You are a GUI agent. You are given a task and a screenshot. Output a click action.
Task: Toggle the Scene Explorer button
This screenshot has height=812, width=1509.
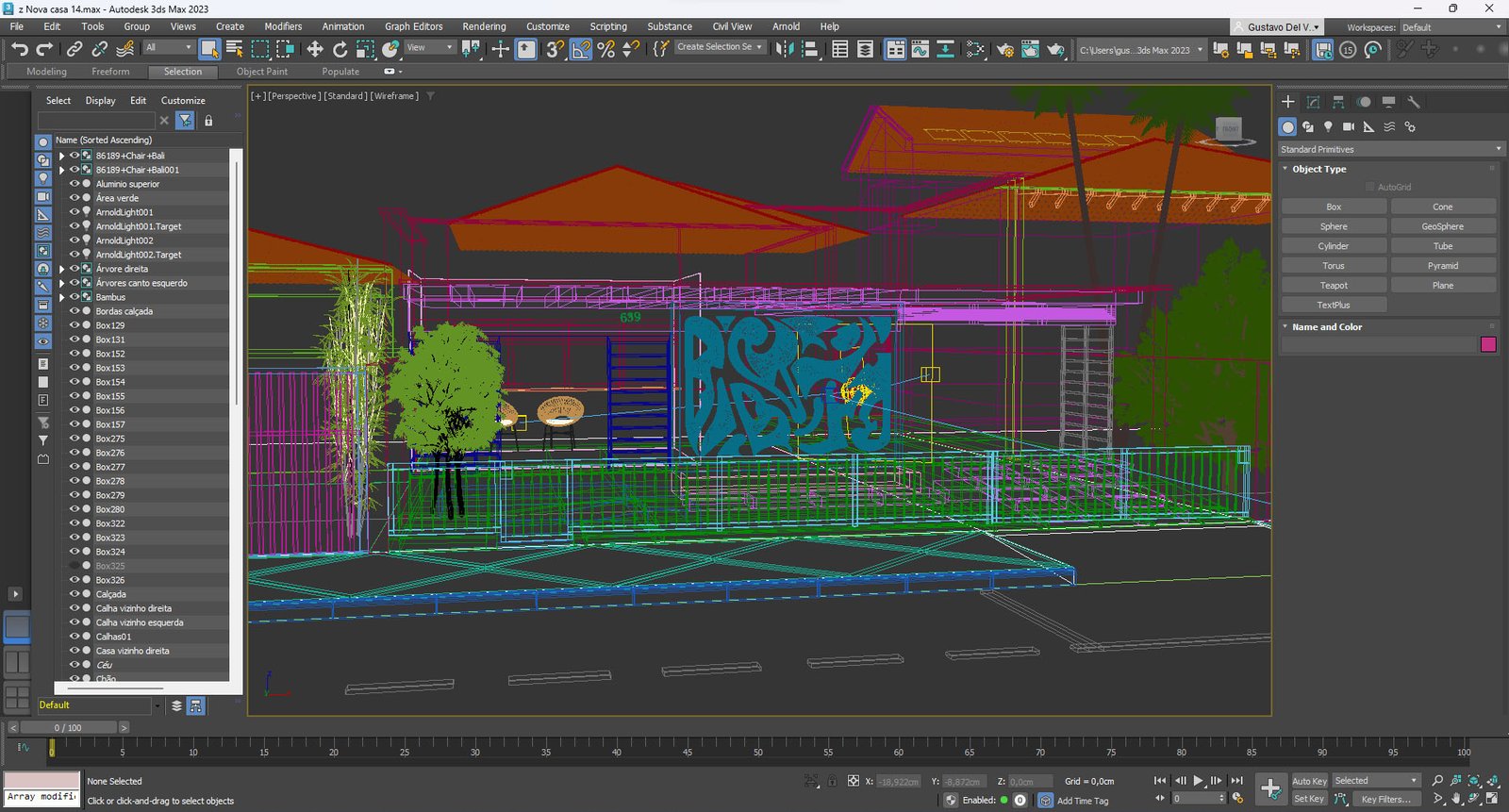coord(839,49)
